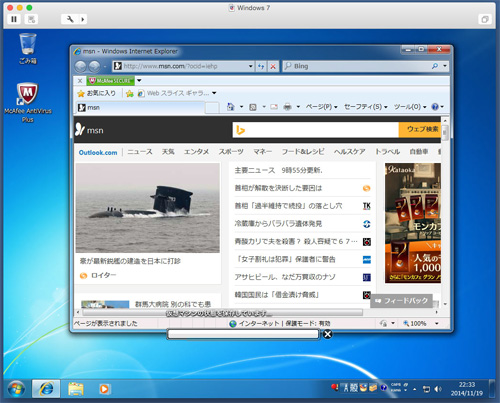Open the ヘルスケア navigation item
500x403 pixels.
(350, 152)
